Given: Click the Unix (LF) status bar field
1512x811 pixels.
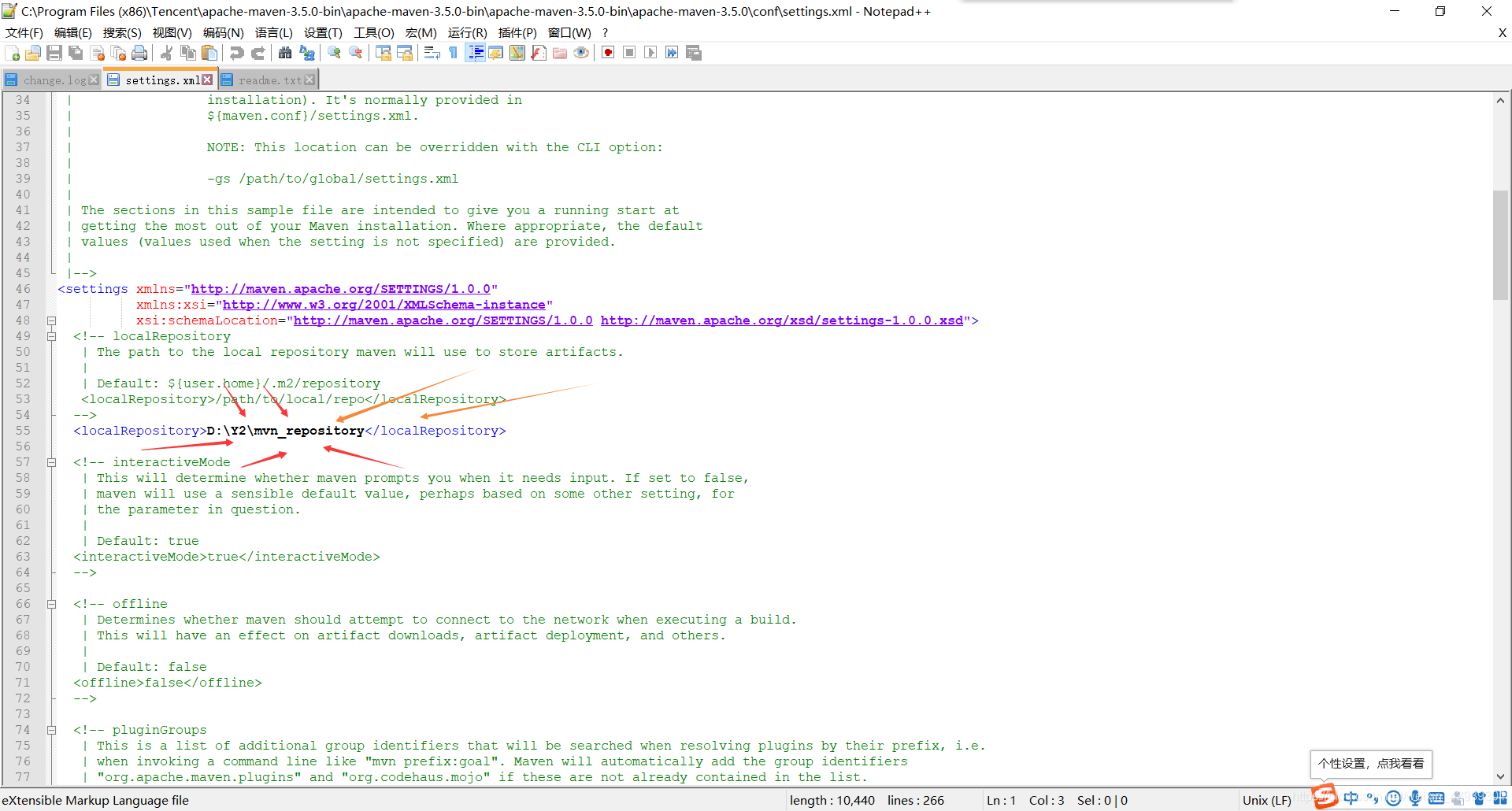Looking at the screenshot, I should pyautogui.click(x=1266, y=800).
